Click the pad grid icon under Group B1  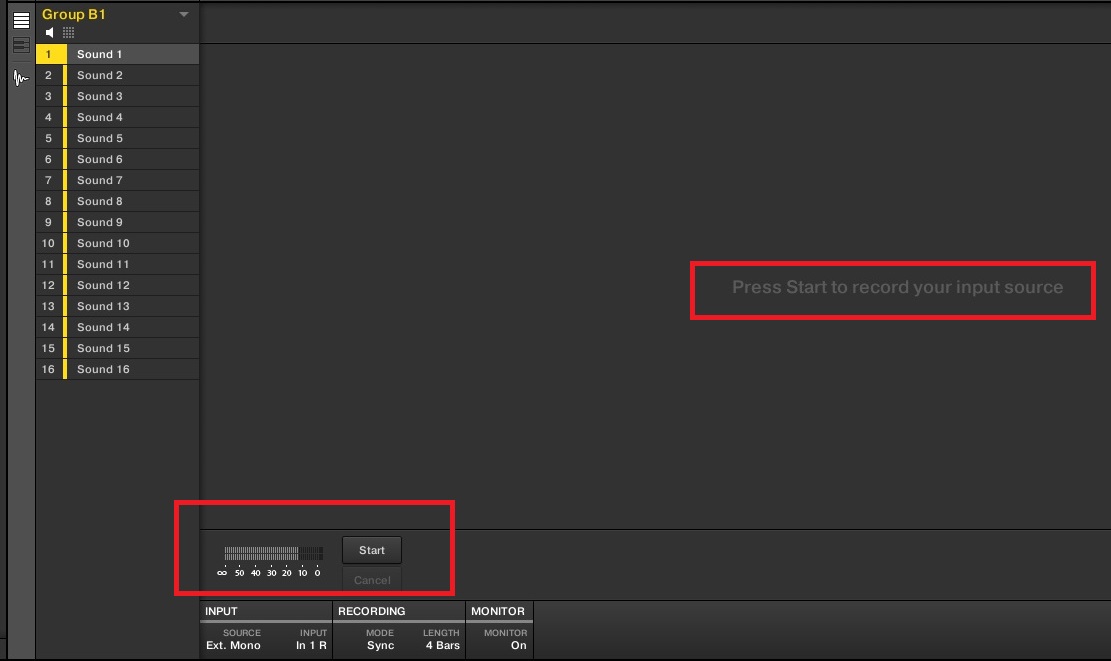coord(68,33)
